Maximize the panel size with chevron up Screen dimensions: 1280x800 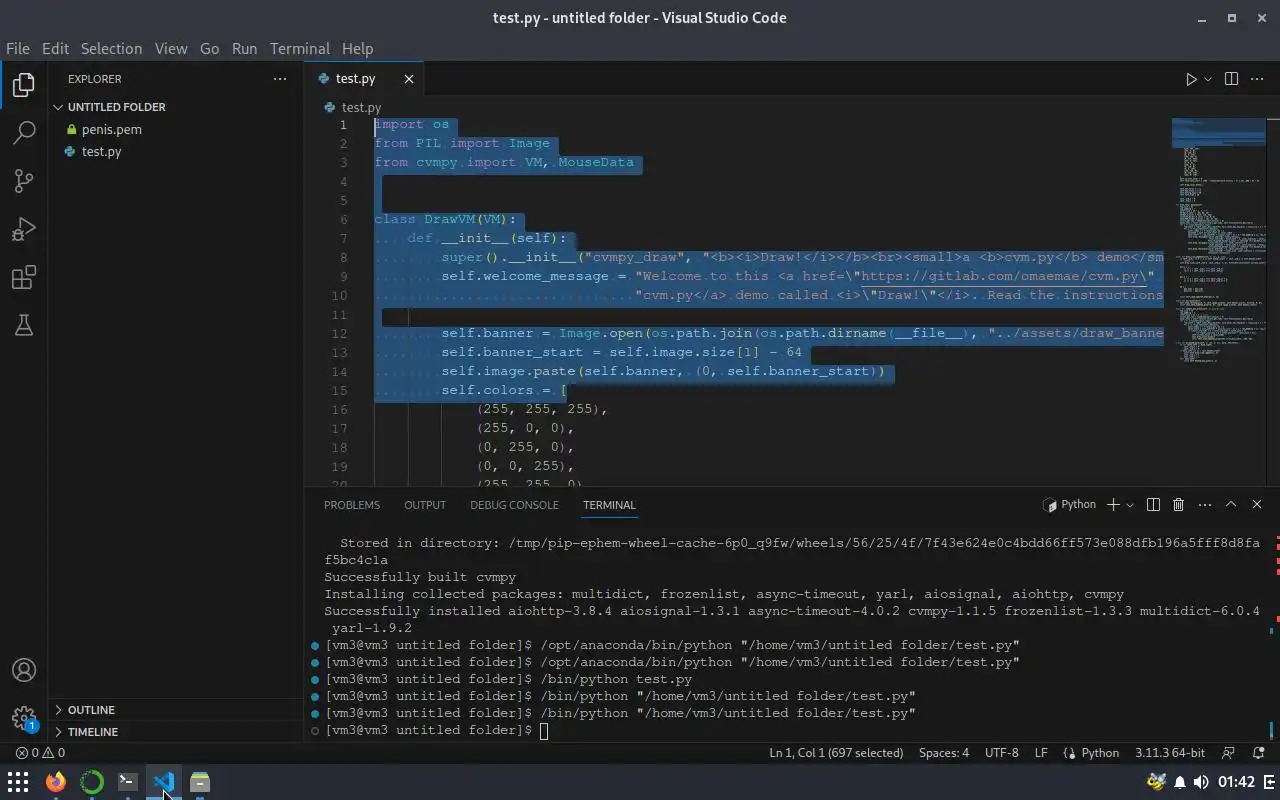[x=1231, y=505]
